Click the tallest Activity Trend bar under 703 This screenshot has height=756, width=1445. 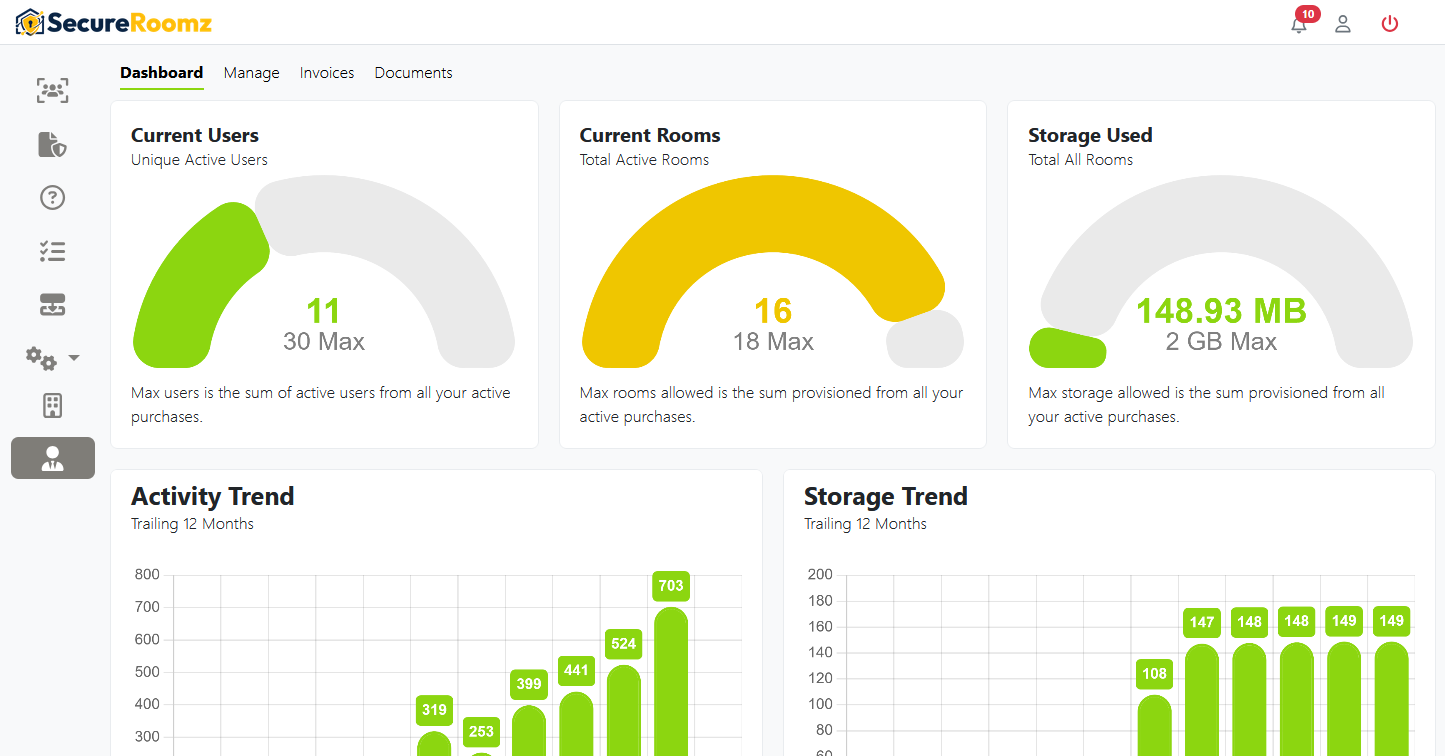[671, 682]
